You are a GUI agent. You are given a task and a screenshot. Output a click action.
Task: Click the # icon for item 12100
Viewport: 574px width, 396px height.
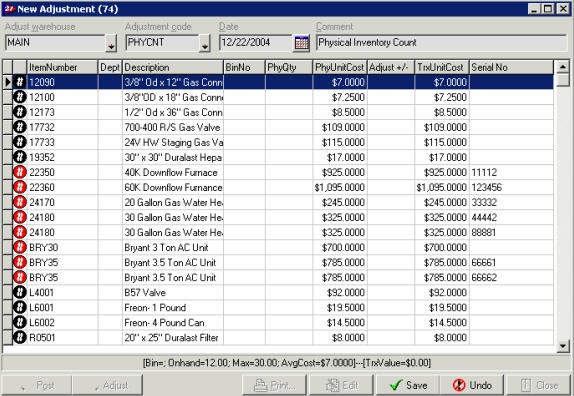click(x=20, y=97)
